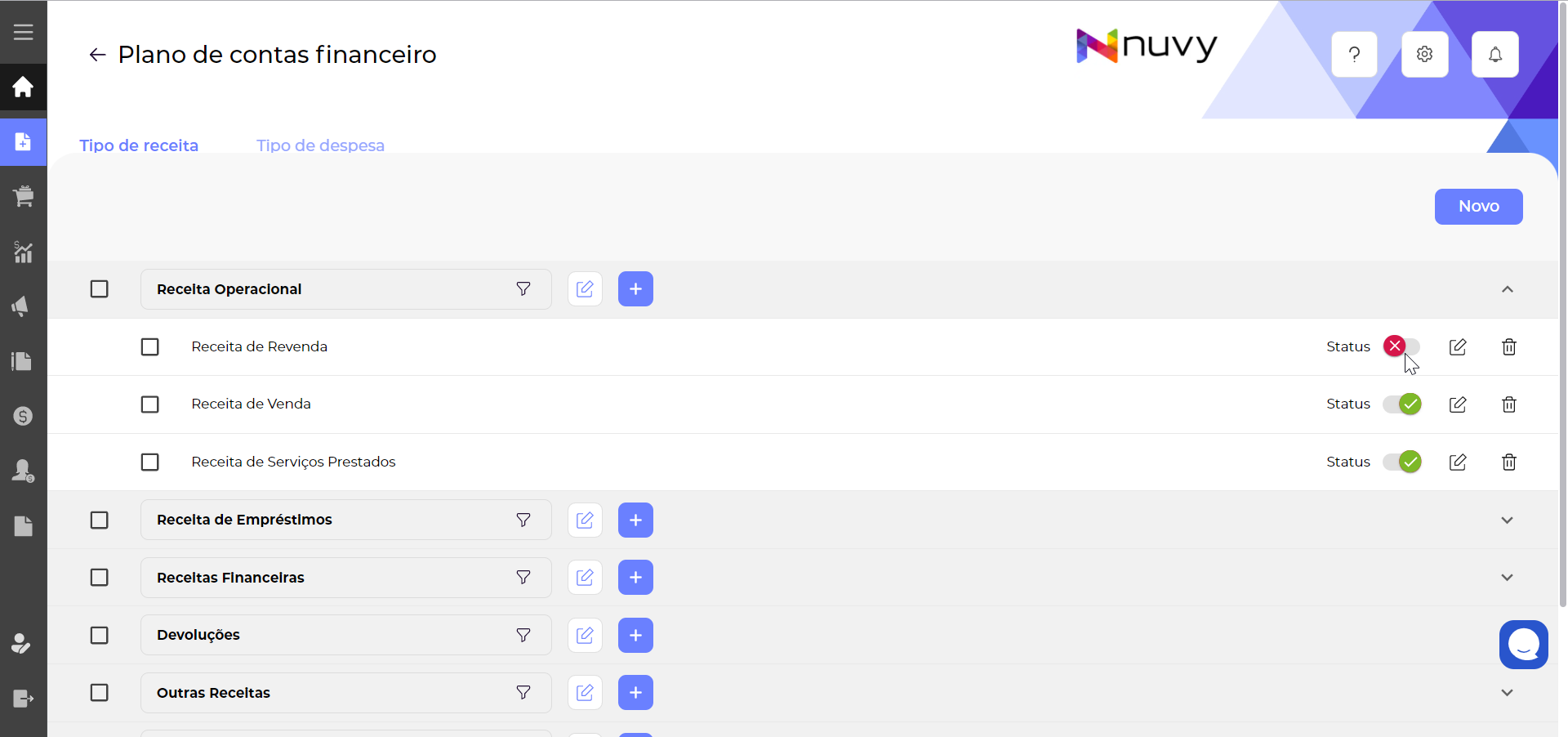Switch to the Tipo de despesa tab
1568x737 pixels.
320,145
